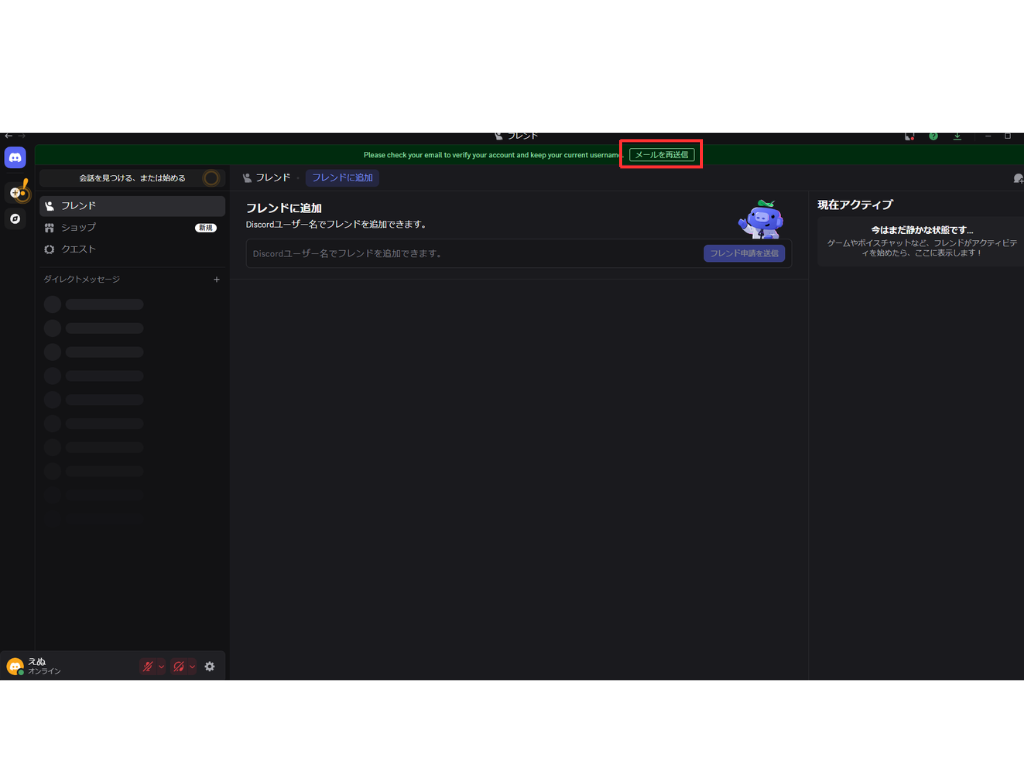Open user settings gear icon

(x=209, y=667)
